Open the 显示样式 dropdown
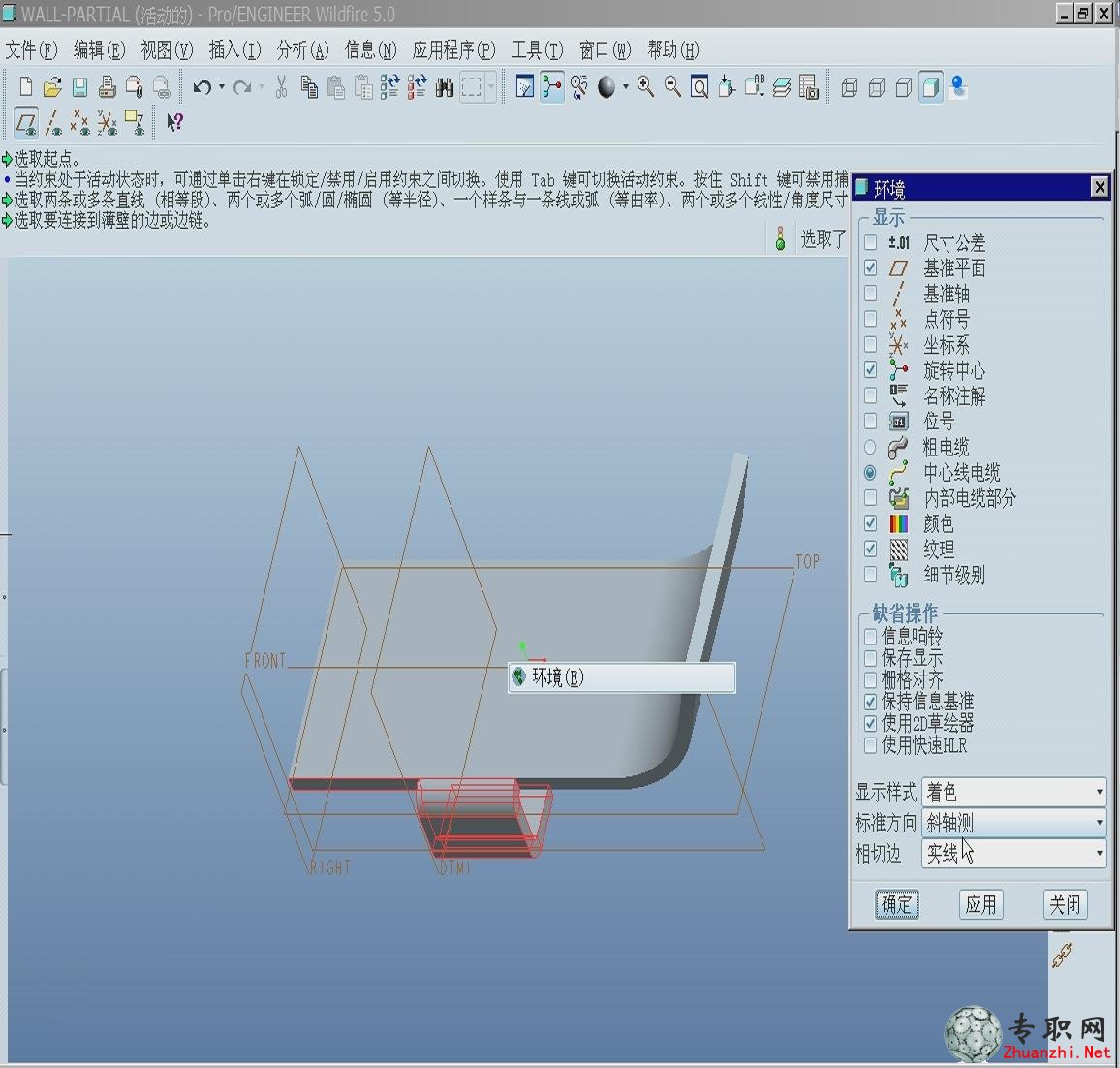The height and width of the screenshot is (1068, 1120). 1013,792
